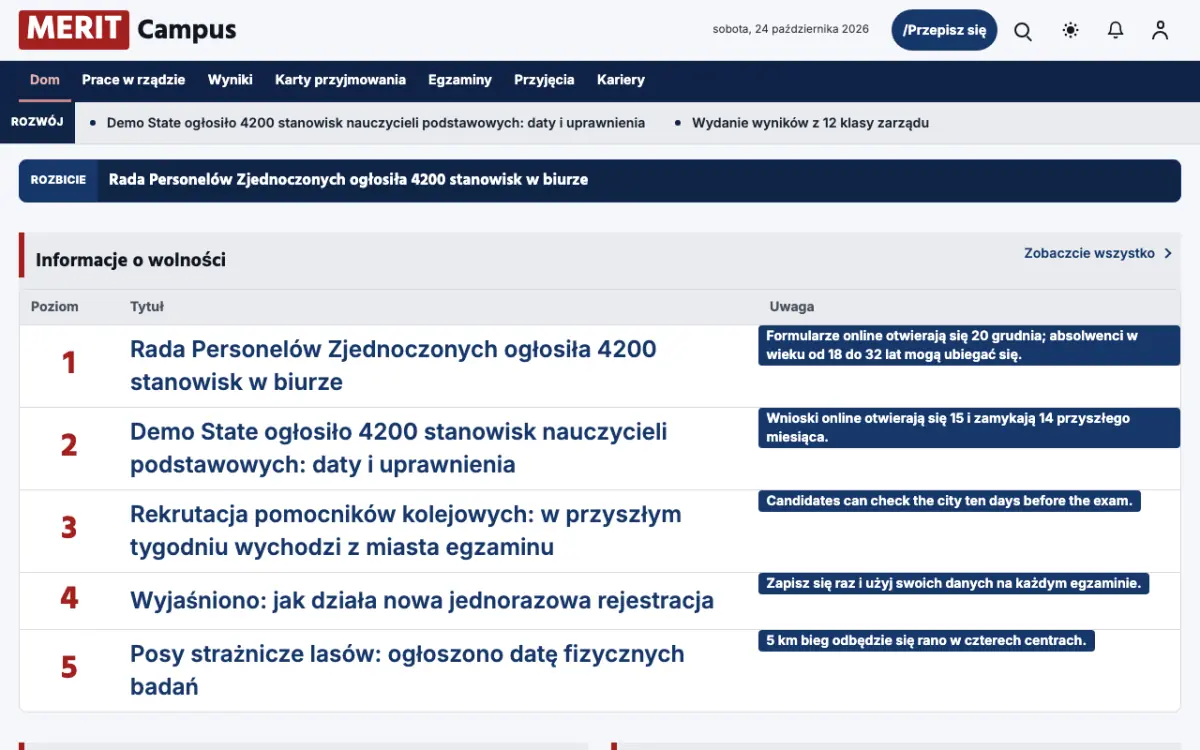
Task: Click rank number 5 in the list
Action: tap(69, 667)
